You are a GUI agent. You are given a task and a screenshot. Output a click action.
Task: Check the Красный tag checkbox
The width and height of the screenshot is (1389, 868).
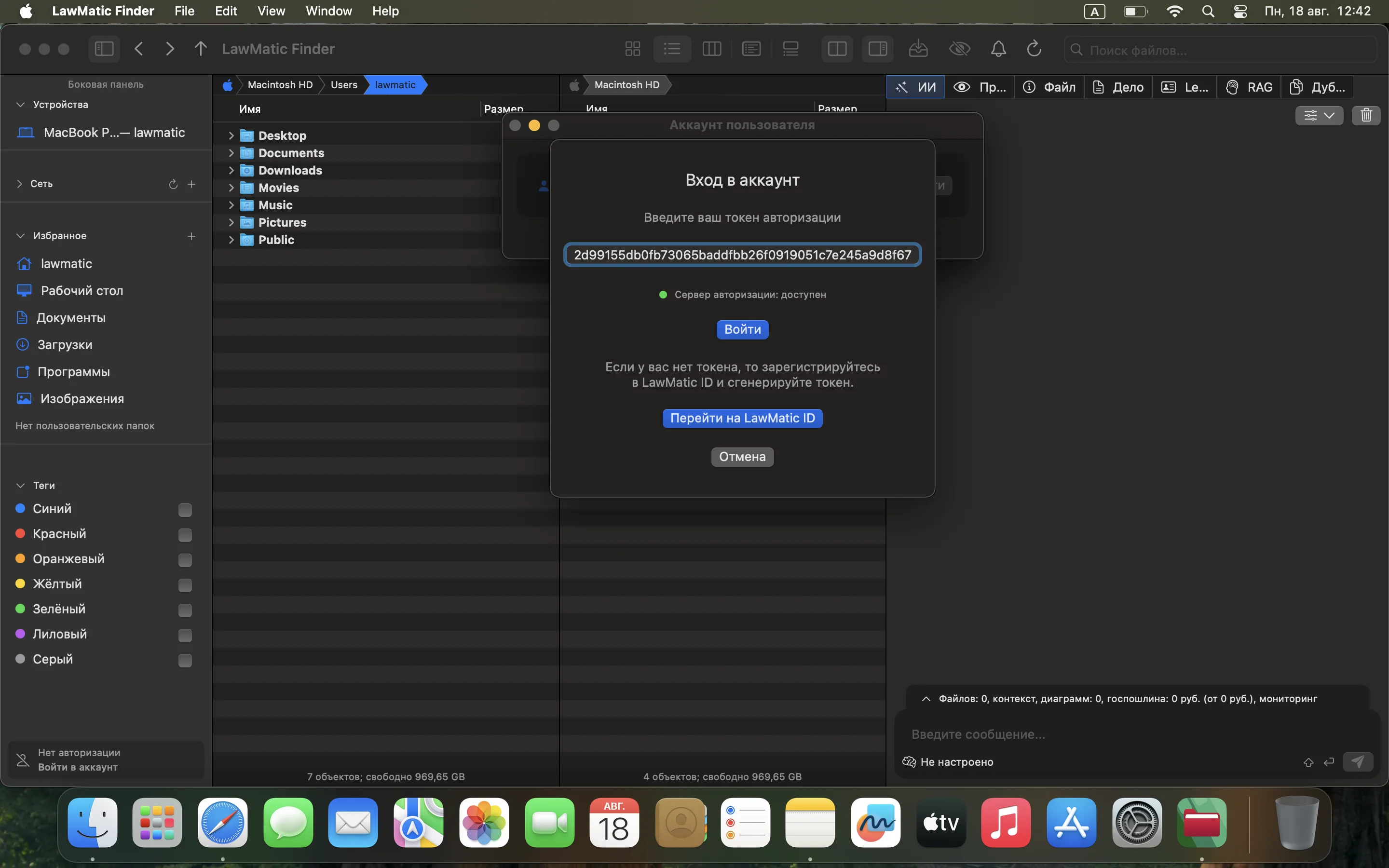(185, 534)
